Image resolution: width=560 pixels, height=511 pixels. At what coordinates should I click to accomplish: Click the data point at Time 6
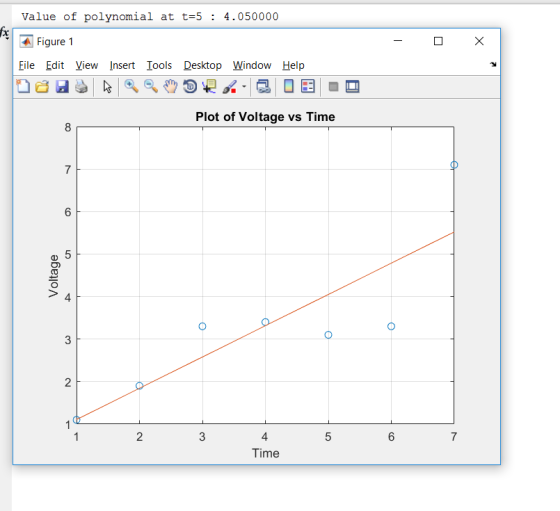click(391, 326)
